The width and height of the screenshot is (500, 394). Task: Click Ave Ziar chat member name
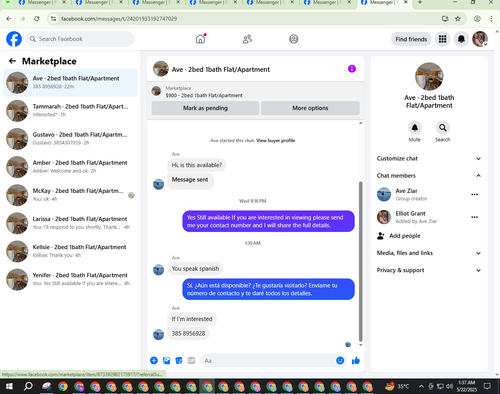pyautogui.click(x=406, y=191)
